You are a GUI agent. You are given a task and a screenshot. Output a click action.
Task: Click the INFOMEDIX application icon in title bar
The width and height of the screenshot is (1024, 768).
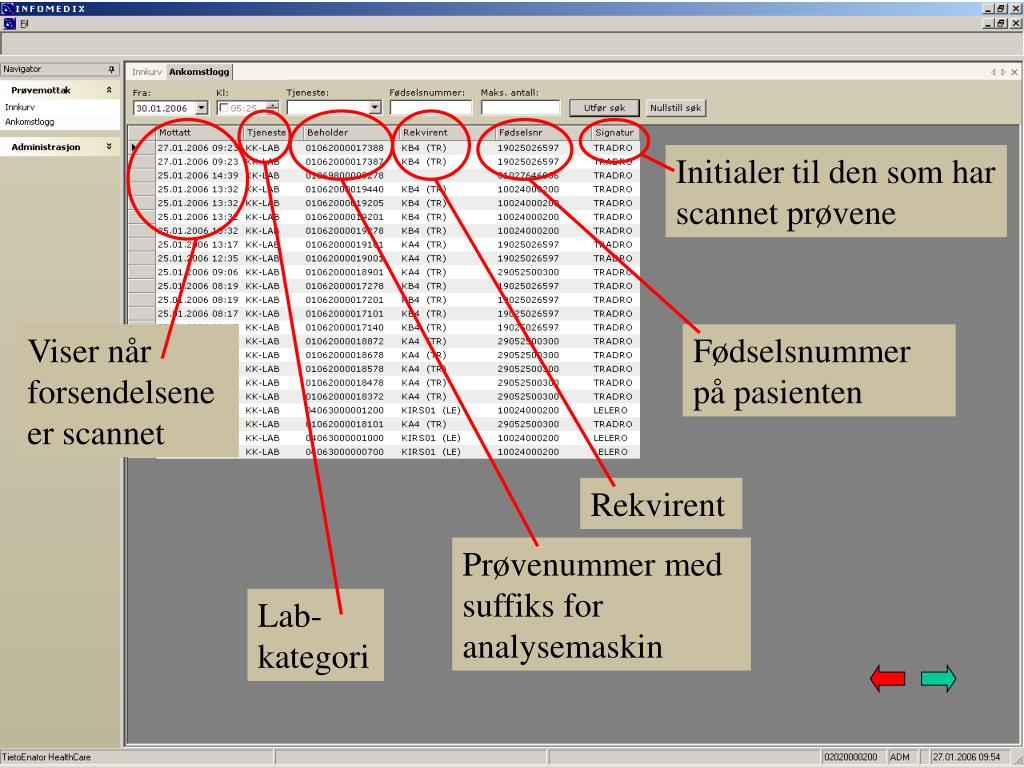pyautogui.click(x=7, y=8)
